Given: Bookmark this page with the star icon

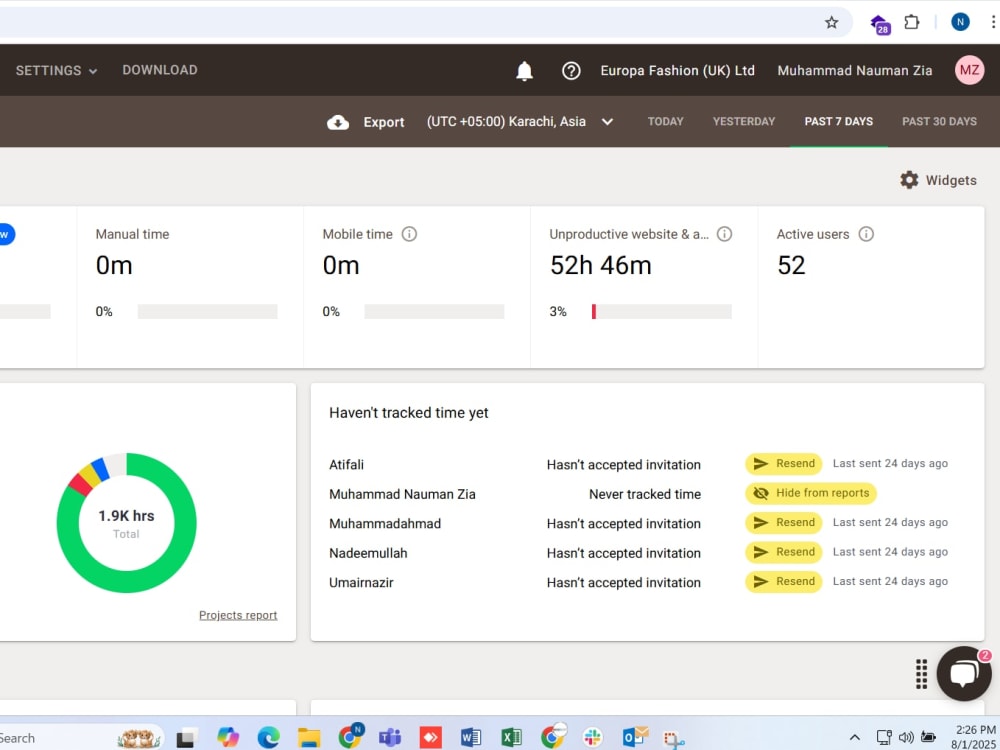Looking at the screenshot, I should [832, 23].
